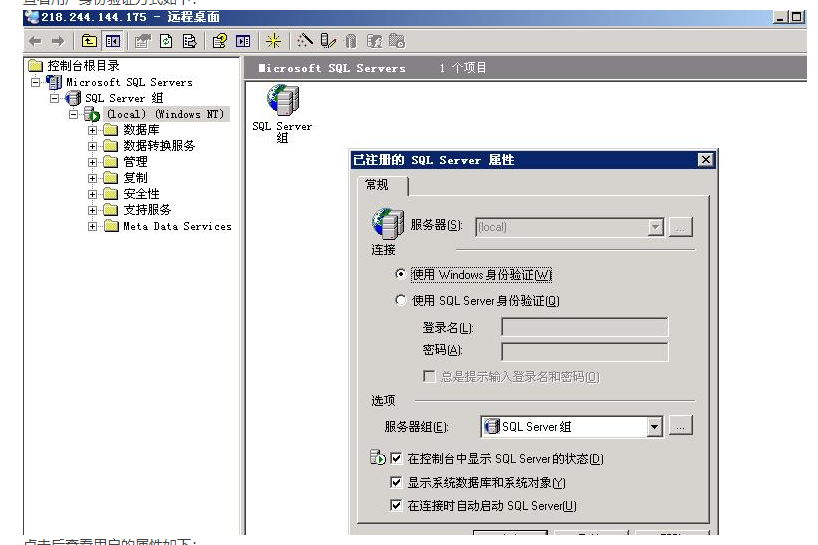Click the export list toolbar icon
Viewport: 818px width, 545px height.
(188, 41)
